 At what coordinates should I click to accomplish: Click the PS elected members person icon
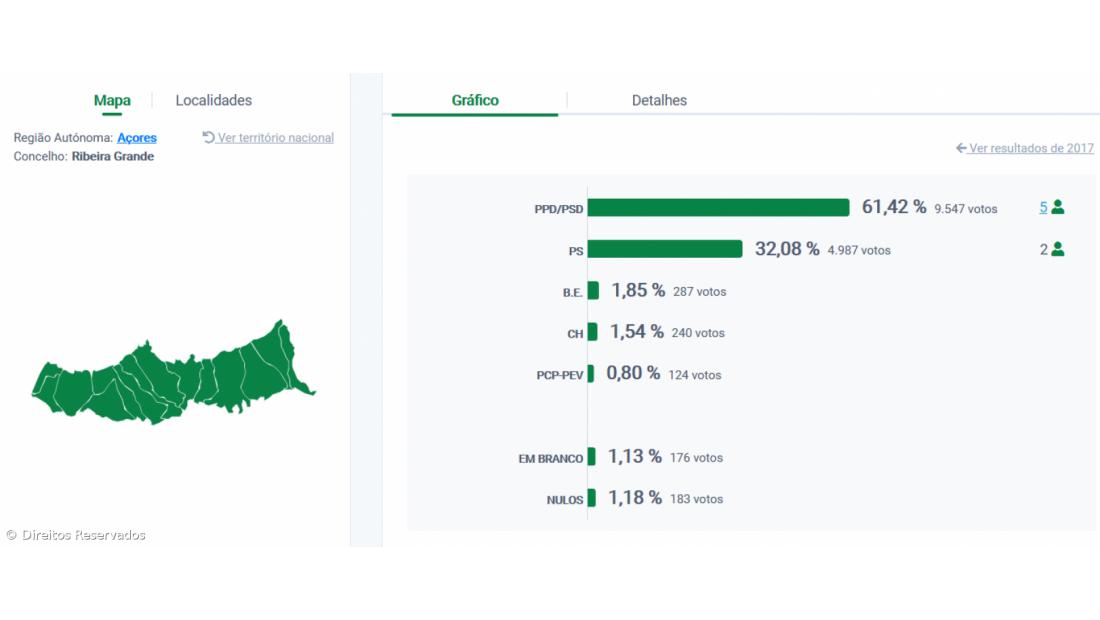click(1058, 250)
